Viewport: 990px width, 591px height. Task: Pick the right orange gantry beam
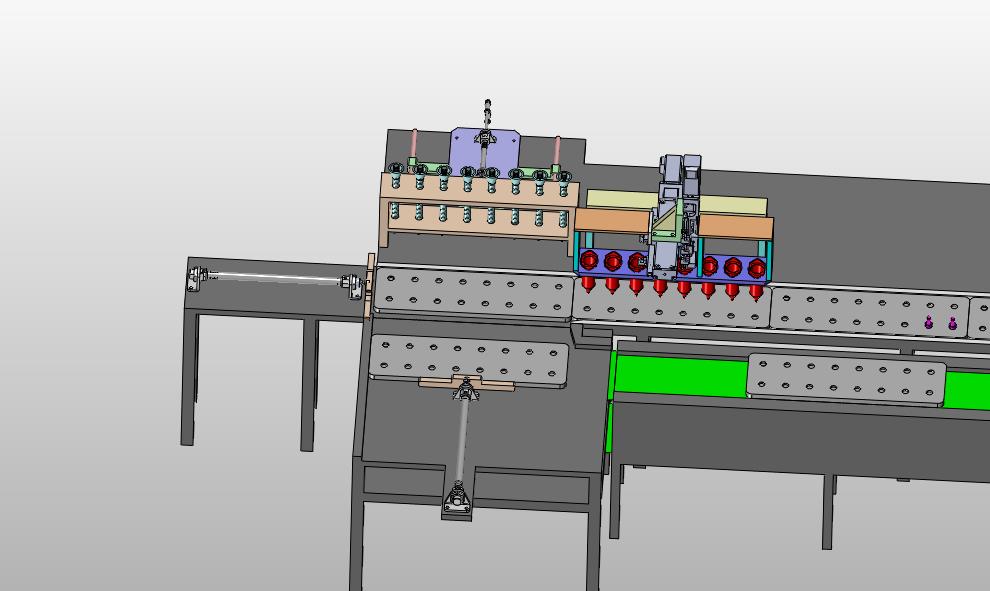(x=736, y=227)
